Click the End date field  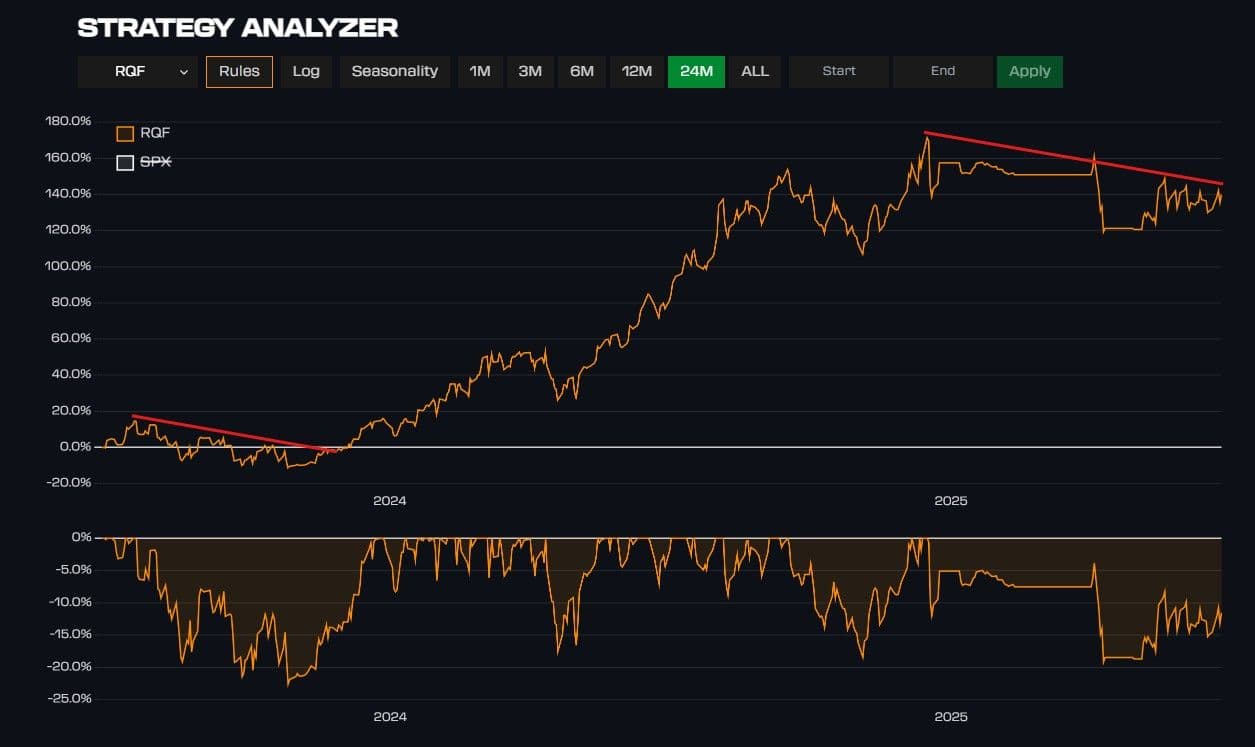[x=943, y=71]
